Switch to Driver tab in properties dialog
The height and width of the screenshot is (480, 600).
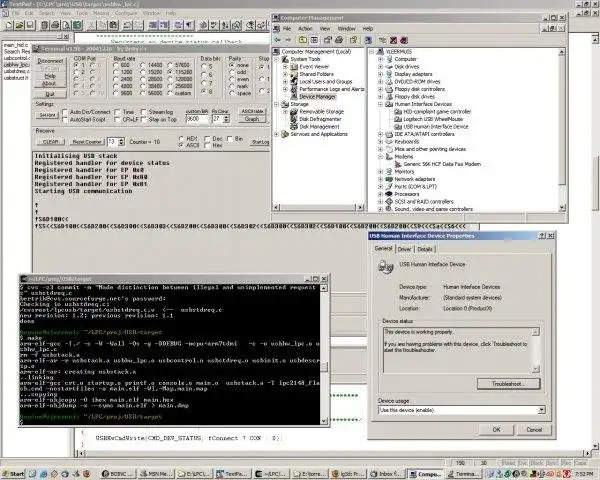tap(404, 249)
